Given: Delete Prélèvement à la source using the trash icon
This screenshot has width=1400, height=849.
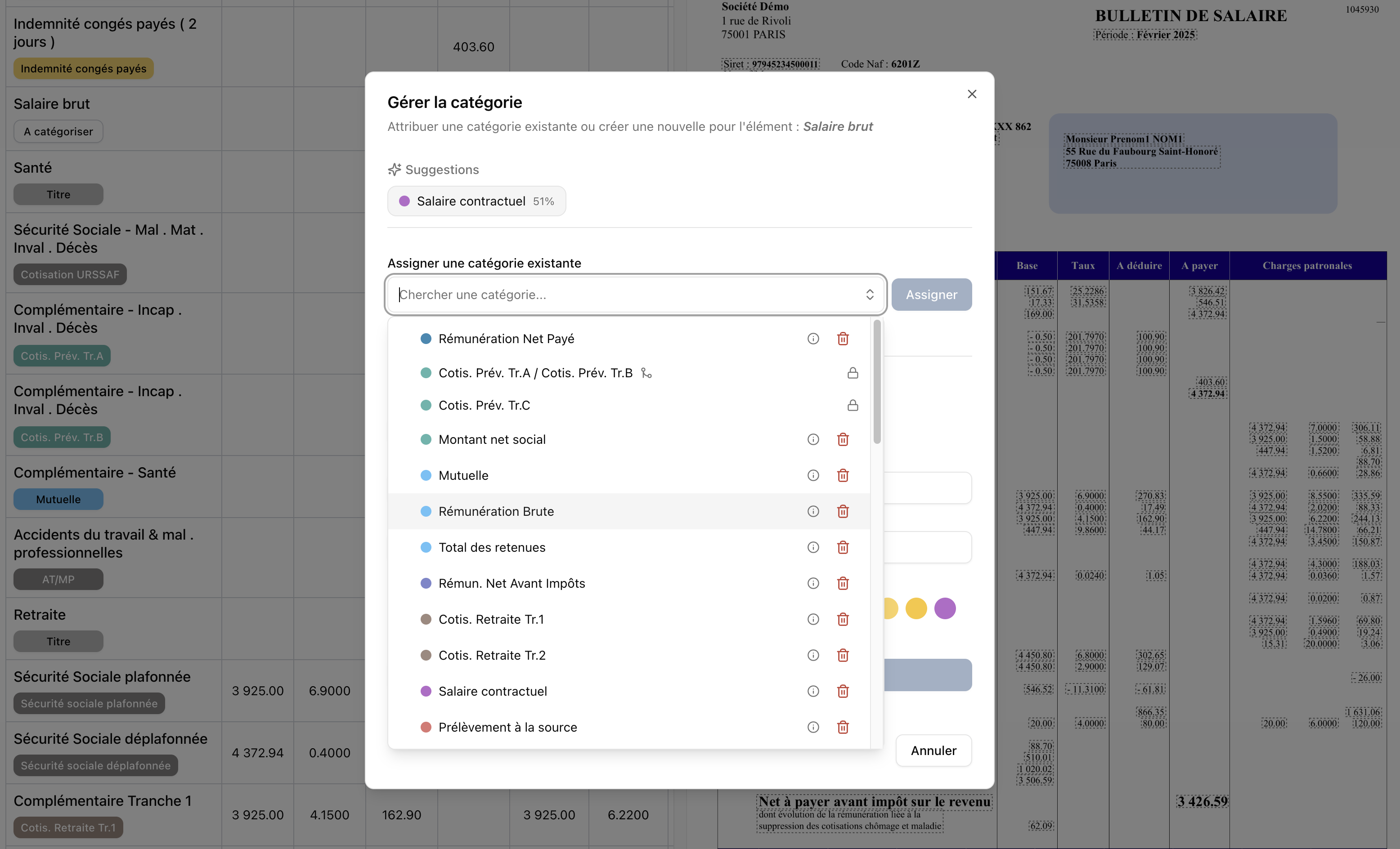Looking at the screenshot, I should point(843,727).
